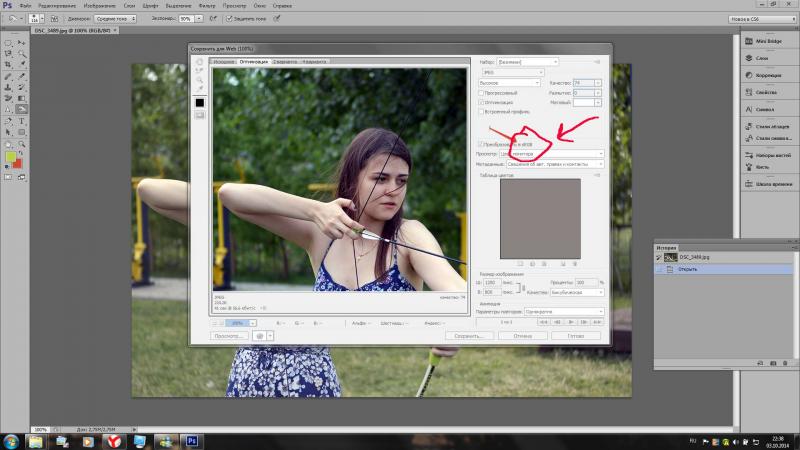Click the Отмена button
The width and height of the screenshot is (800, 450).
(522, 336)
